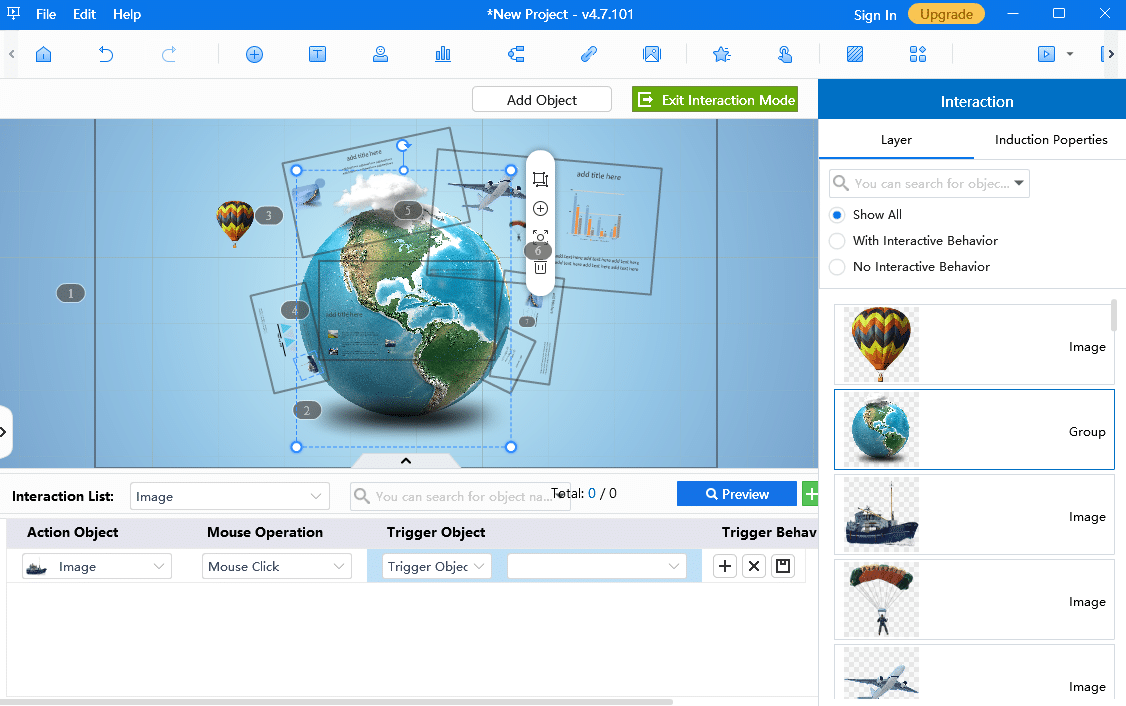Viewport: 1126px width, 706px height.
Task: Select the Show All radio button
Action: click(x=838, y=215)
